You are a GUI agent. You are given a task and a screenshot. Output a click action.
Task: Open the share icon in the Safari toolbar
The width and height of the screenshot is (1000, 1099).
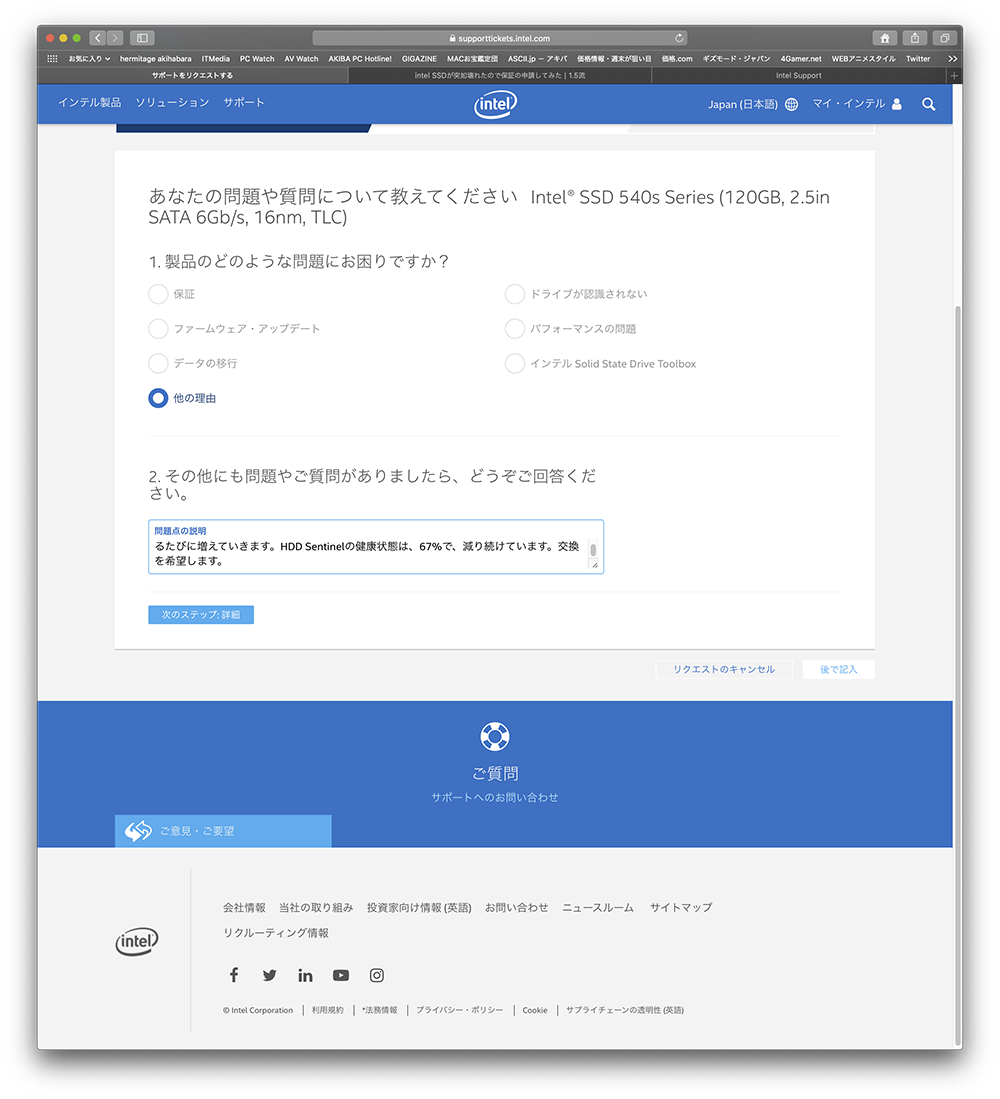point(915,38)
